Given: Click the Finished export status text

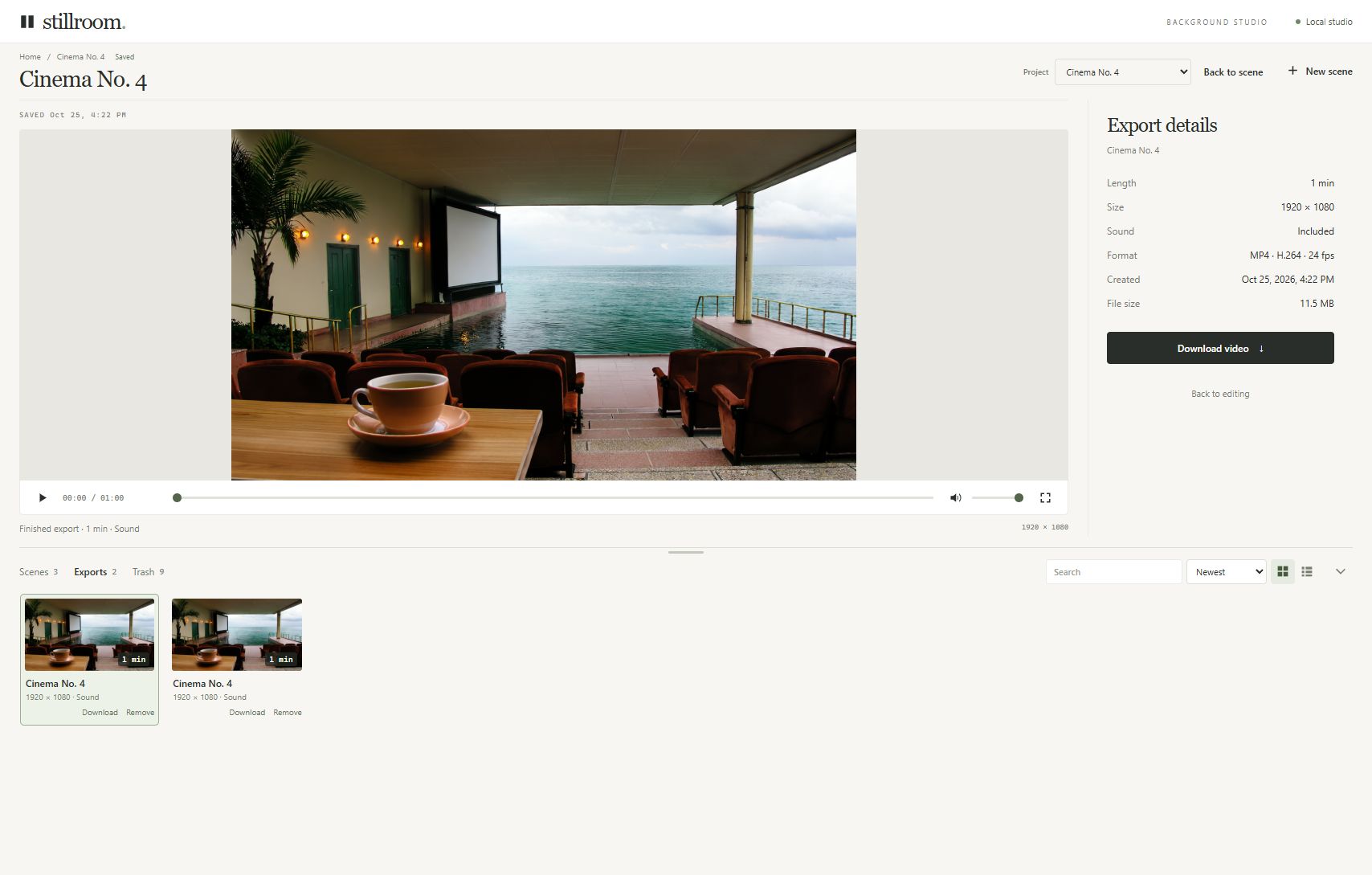Looking at the screenshot, I should tap(80, 529).
